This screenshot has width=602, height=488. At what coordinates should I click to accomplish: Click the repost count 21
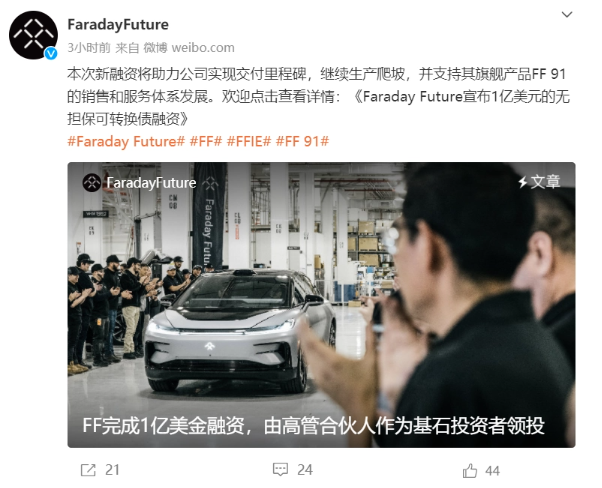pos(112,470)
